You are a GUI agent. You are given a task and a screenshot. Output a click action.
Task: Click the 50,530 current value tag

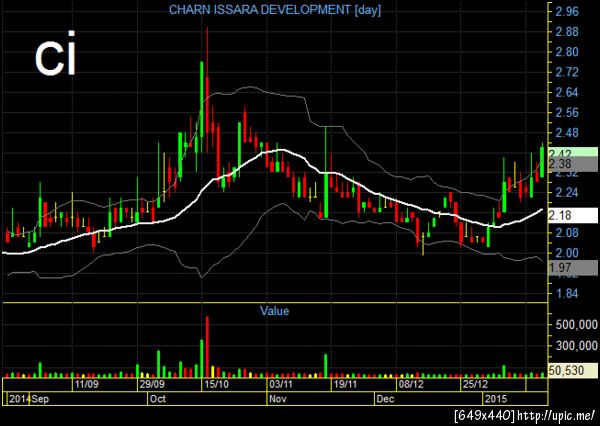tap(573, 371)
